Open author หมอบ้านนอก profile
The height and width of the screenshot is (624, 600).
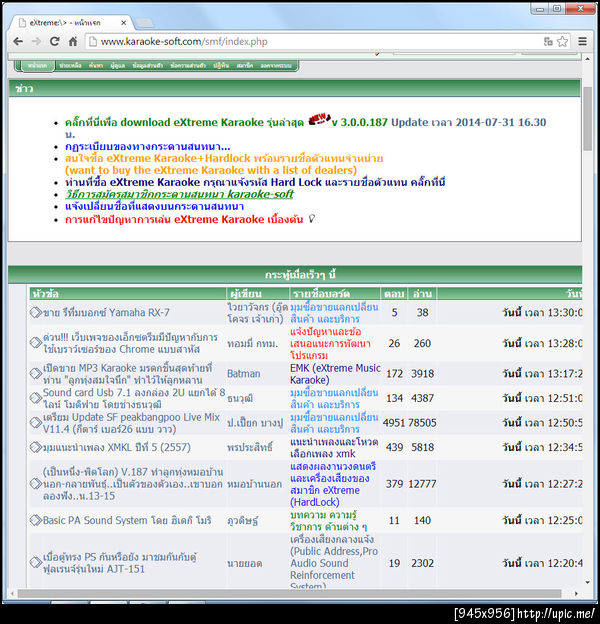pyautogui.click(x=255, y=484)
